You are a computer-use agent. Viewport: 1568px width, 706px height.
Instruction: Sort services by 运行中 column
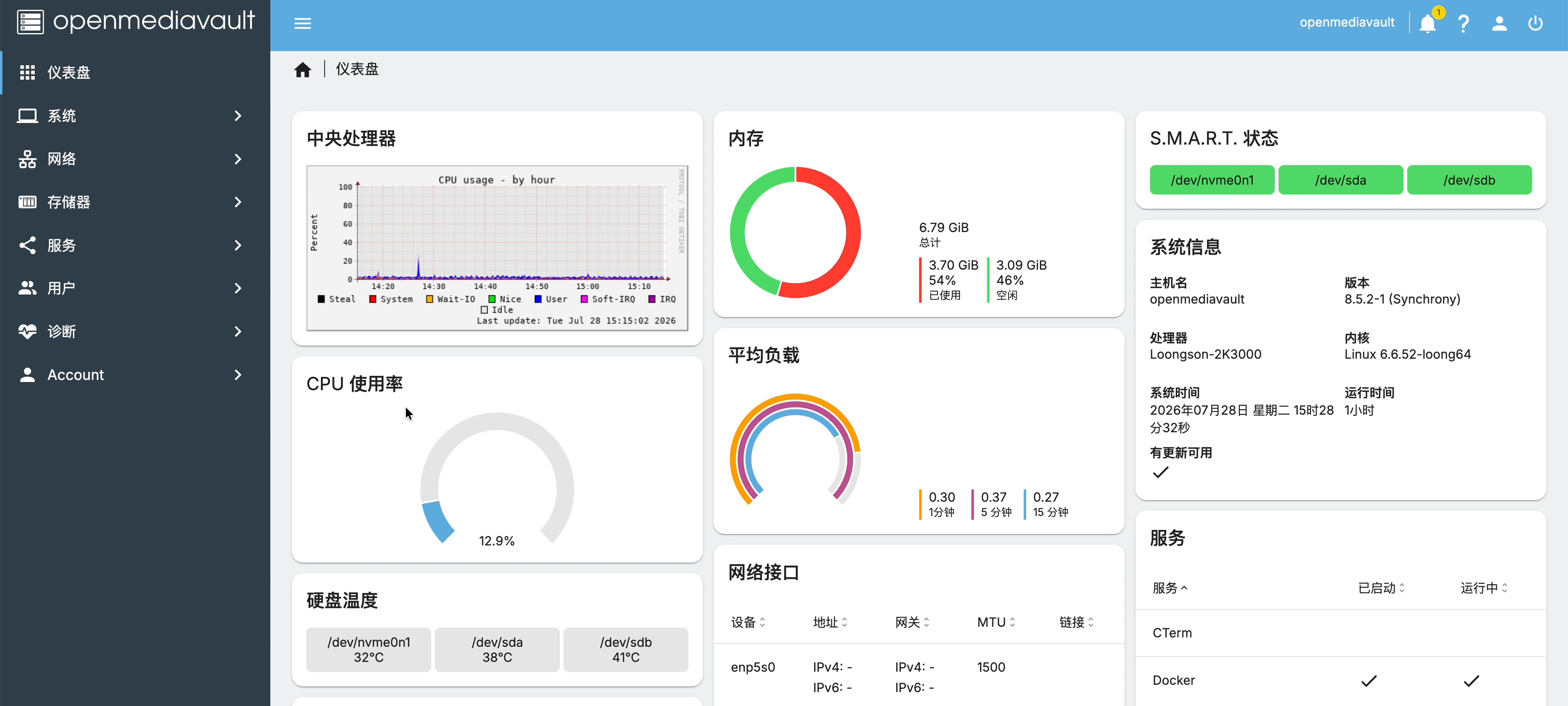(1483, 588)
